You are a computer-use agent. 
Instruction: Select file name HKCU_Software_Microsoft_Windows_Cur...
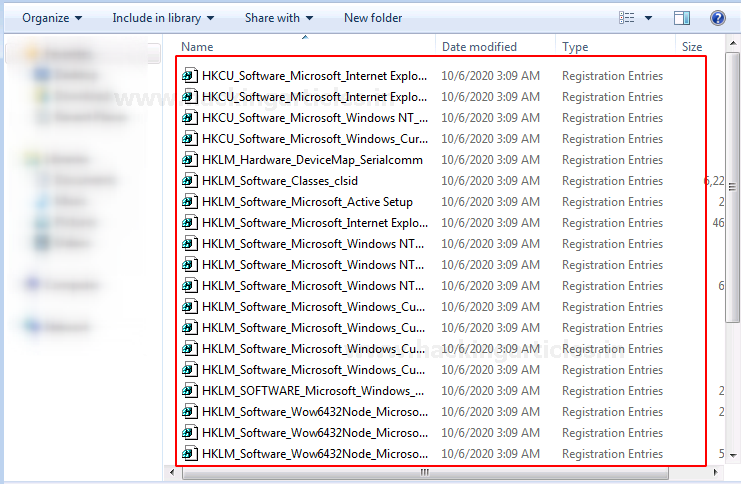315,139
